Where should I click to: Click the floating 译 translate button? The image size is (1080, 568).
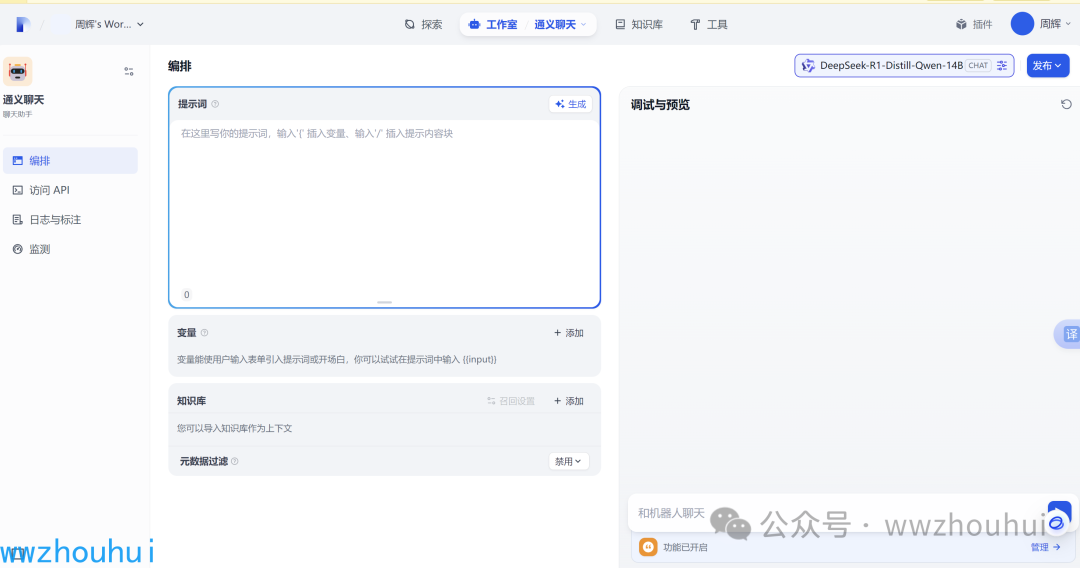(x=1070, y=334)
